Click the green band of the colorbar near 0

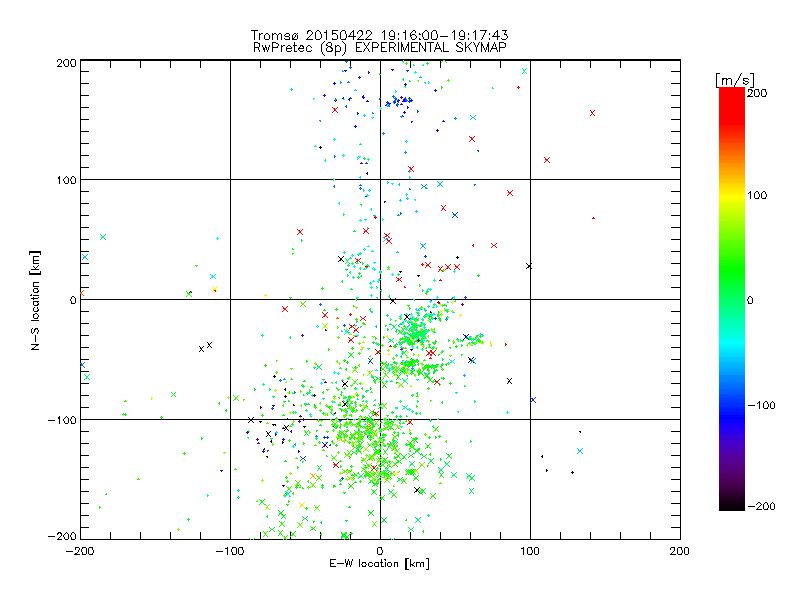pyautogui.click(x=732, y=299)
